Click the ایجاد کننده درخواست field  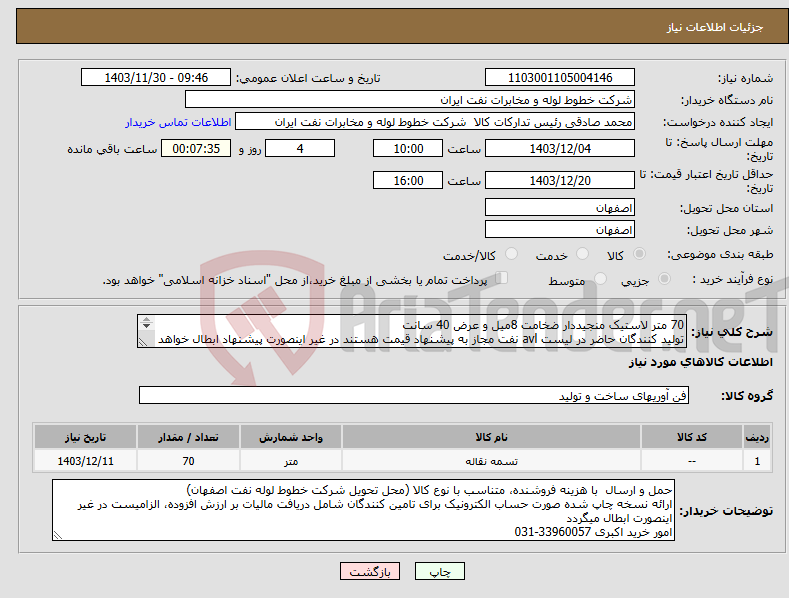tap(435, 122)
